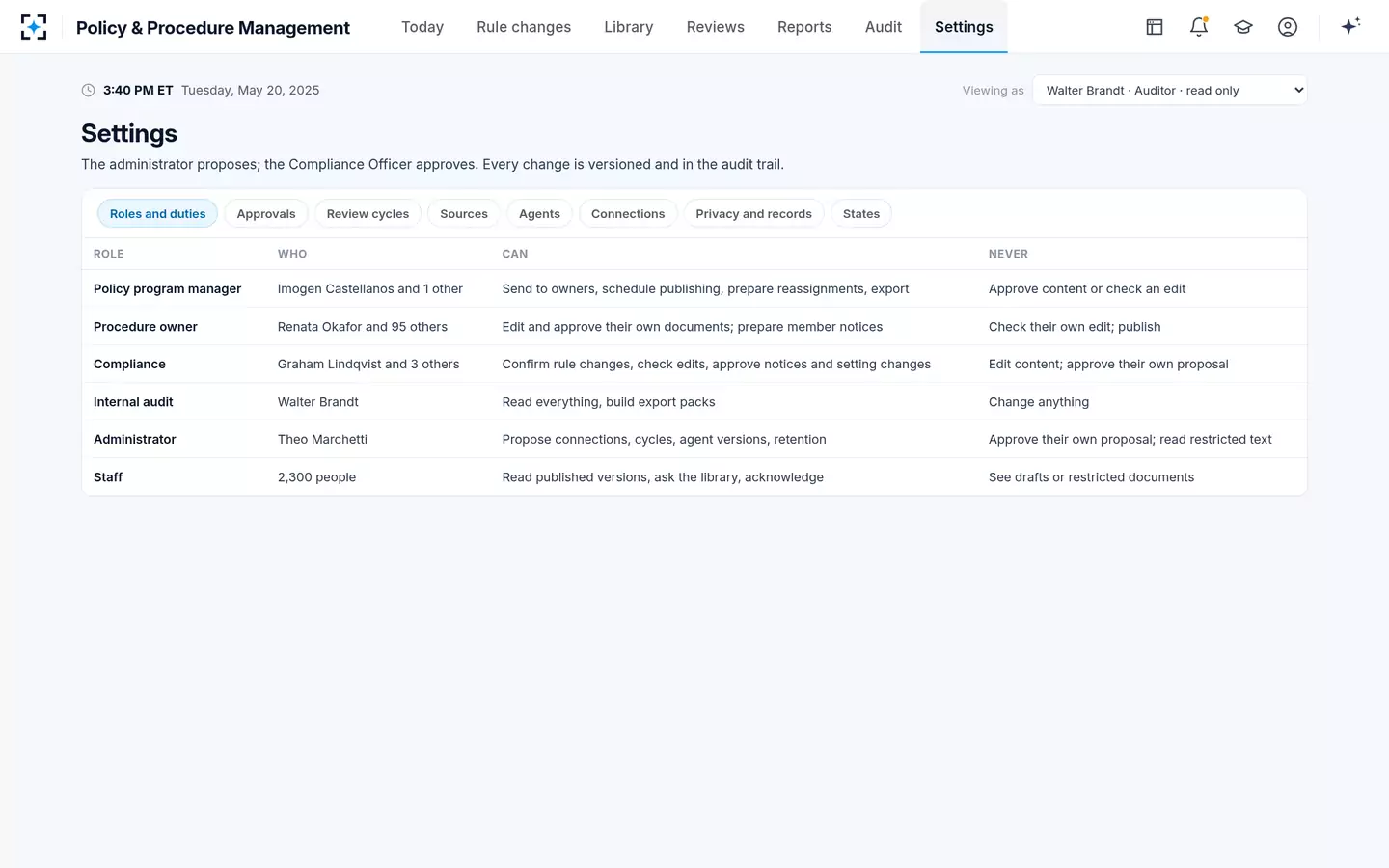Open the user account icon
The height and width of the screenshot is (868, 1389).
(x=1288, y=27)
